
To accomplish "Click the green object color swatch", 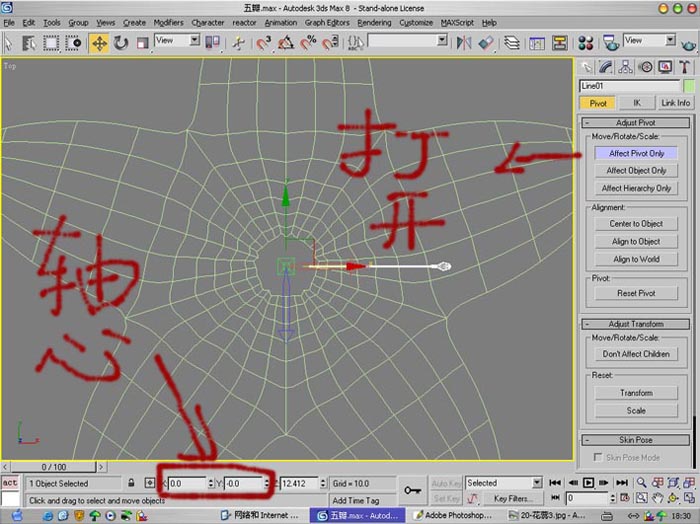I will [x=689, y=86].
